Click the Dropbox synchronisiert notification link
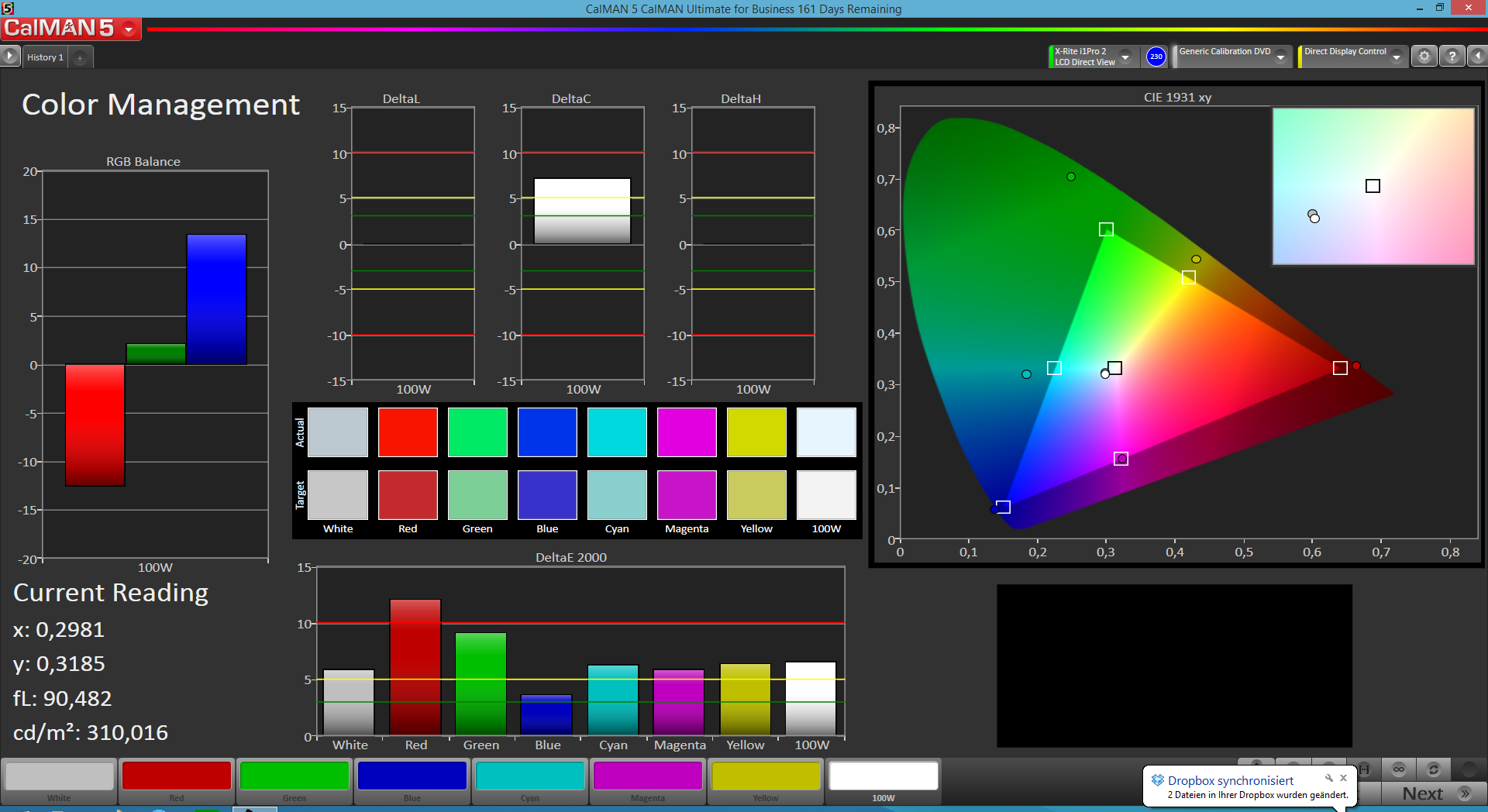This screenshot has height=812, width=1488. coord(1230,780)
